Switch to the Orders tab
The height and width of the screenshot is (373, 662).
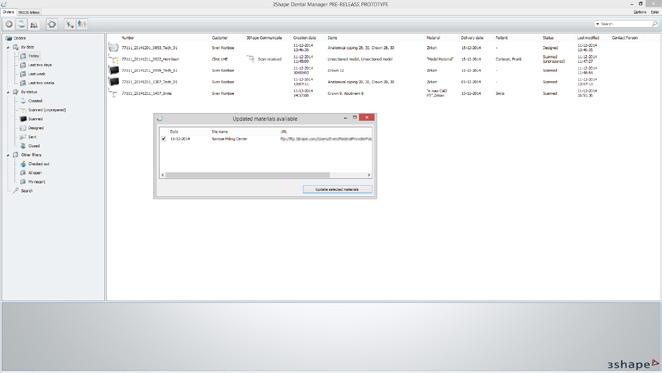[8, 12]
